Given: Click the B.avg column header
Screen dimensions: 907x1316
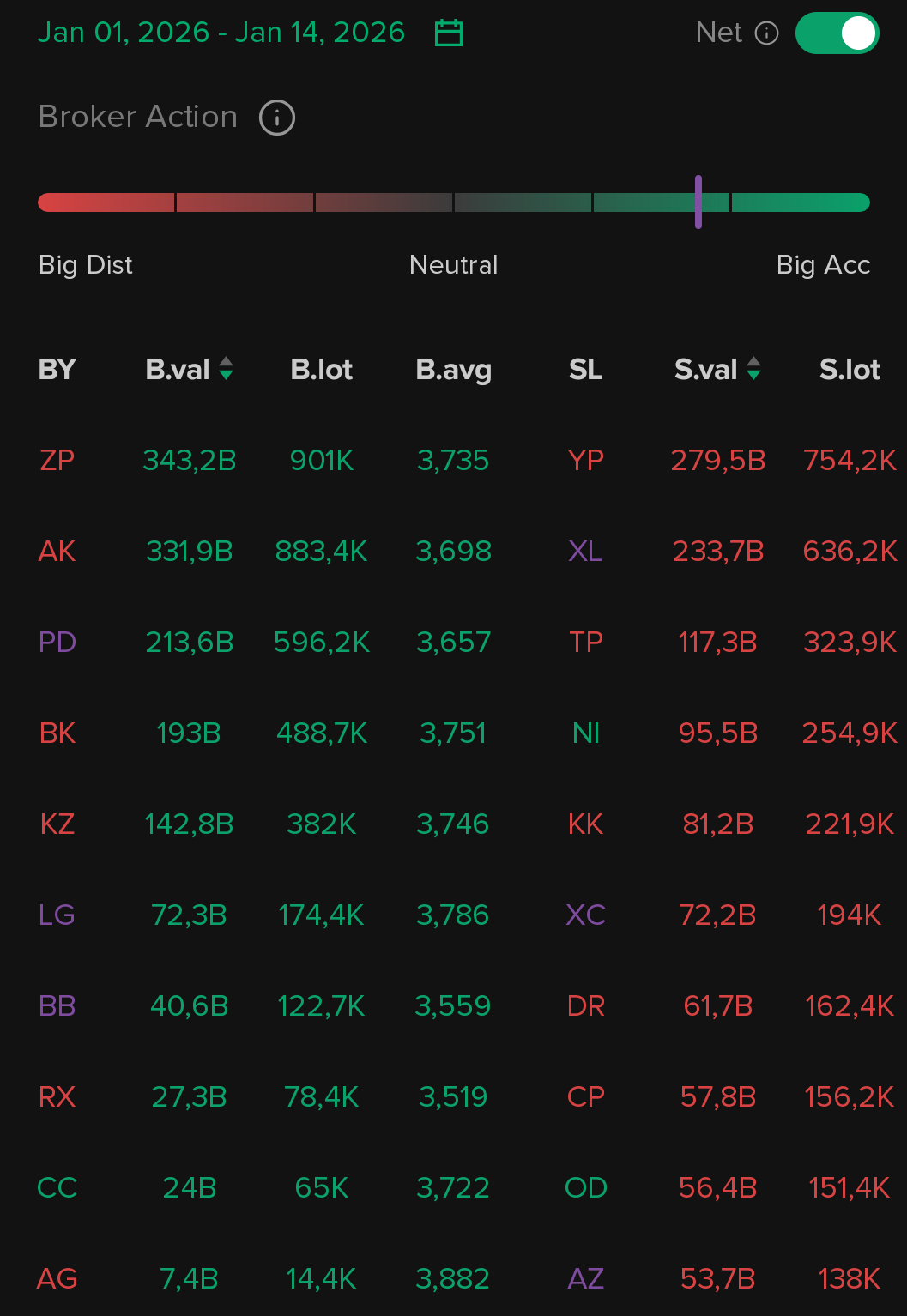Looking at the screenshot, I should [453, 370].
